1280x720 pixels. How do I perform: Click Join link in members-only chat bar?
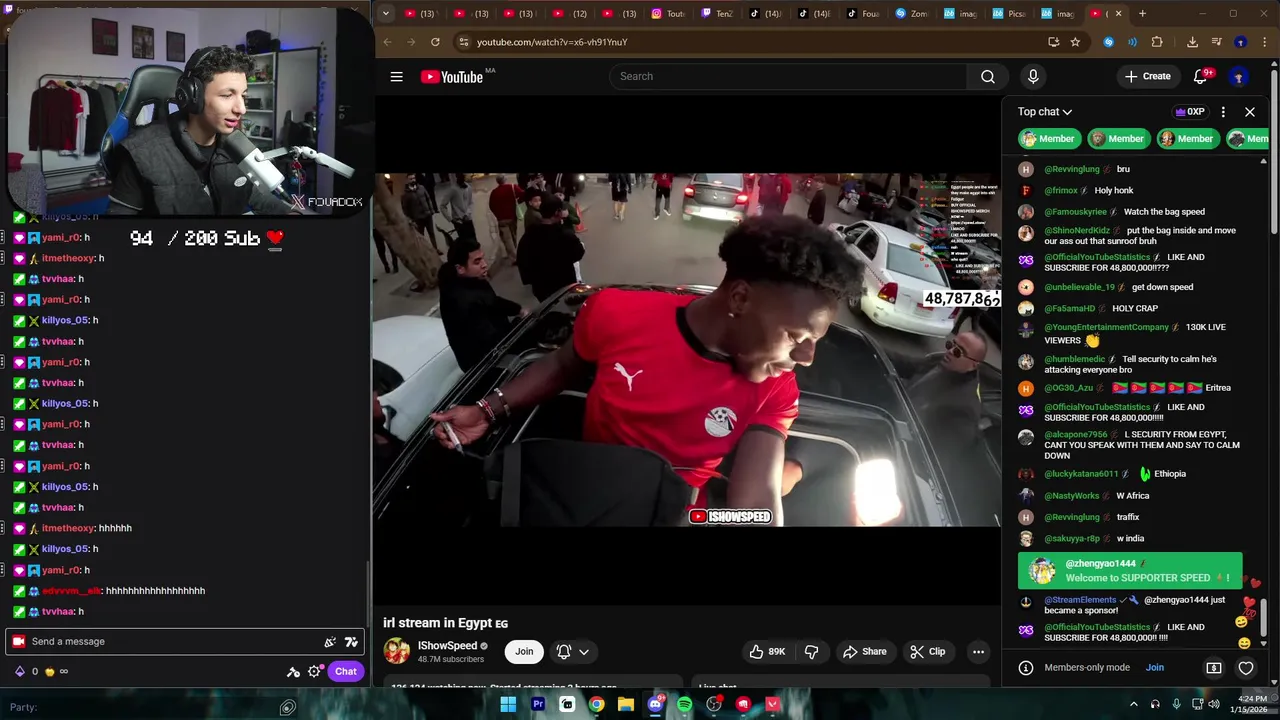pos(1155,668)
